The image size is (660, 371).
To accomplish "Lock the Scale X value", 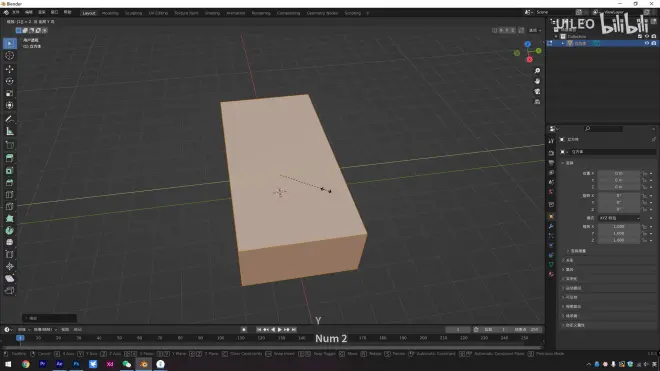I will (644, 227).
